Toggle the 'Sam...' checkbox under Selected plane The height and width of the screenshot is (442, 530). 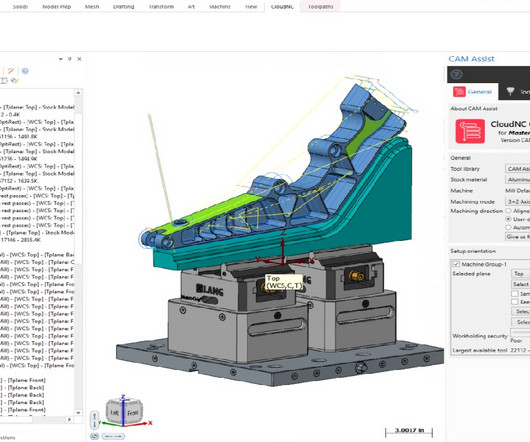click(515, 294)
